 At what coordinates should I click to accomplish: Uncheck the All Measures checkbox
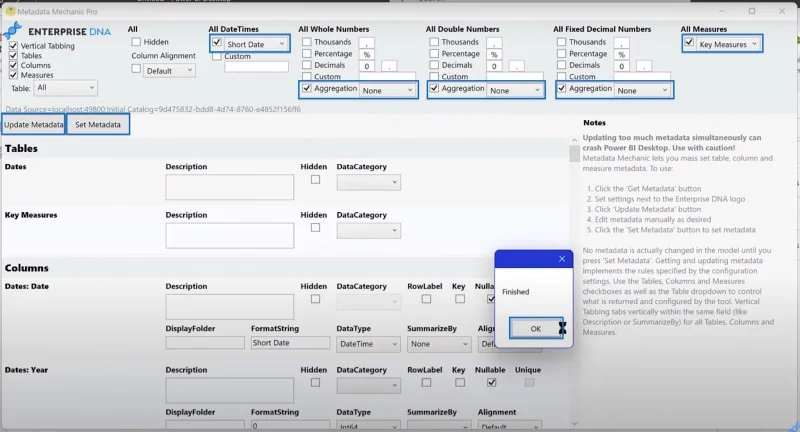(689, 42)
